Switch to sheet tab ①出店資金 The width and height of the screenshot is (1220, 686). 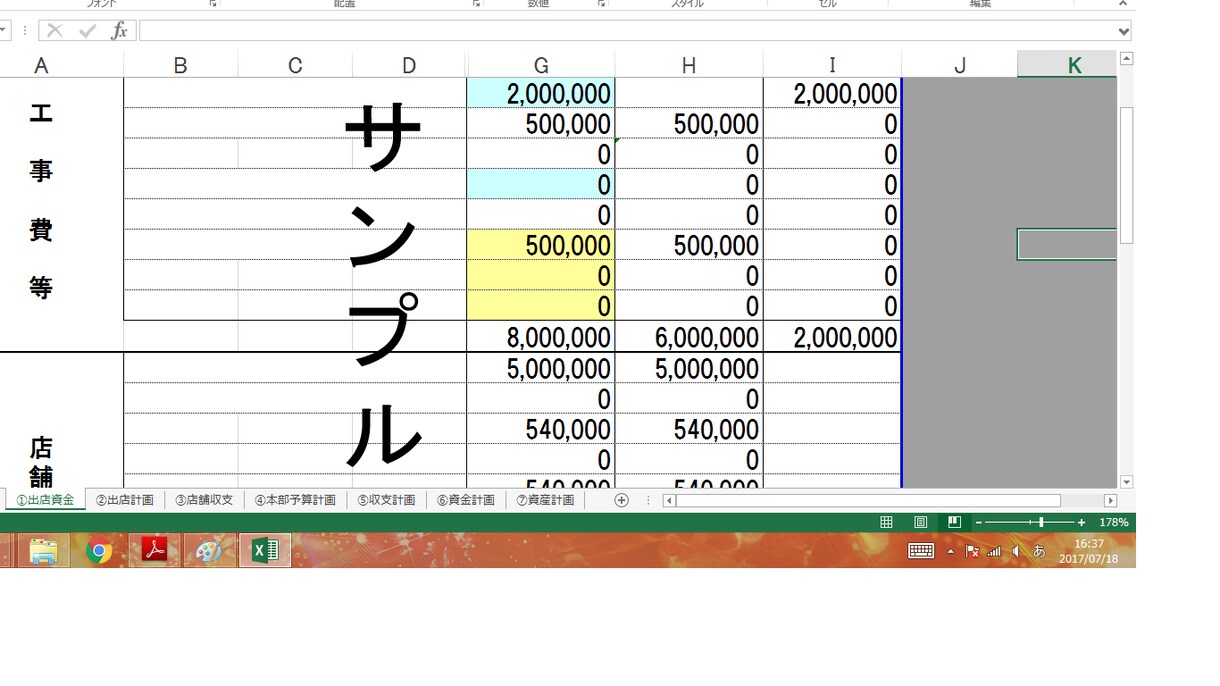tap(45, 500)
